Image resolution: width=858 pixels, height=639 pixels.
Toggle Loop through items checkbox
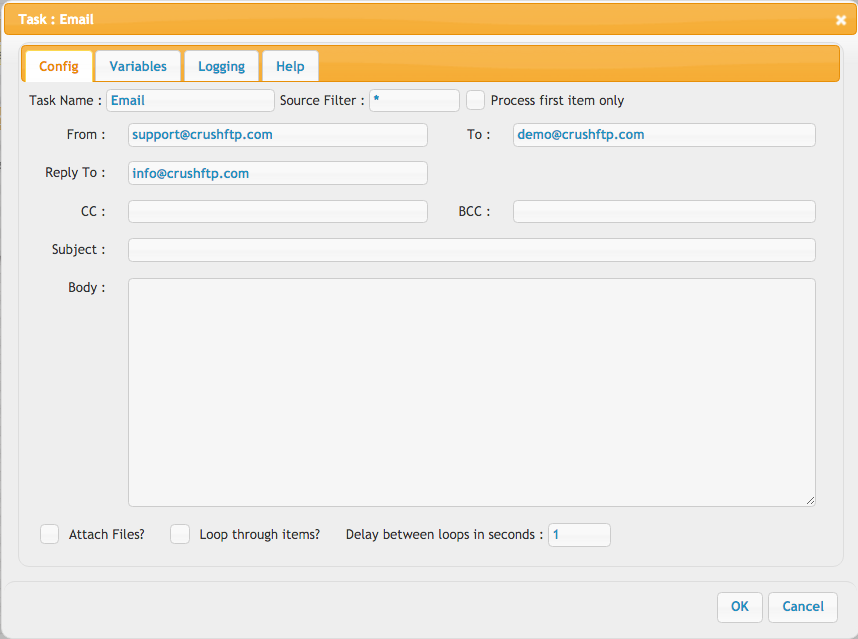click(x=179, y=534)
